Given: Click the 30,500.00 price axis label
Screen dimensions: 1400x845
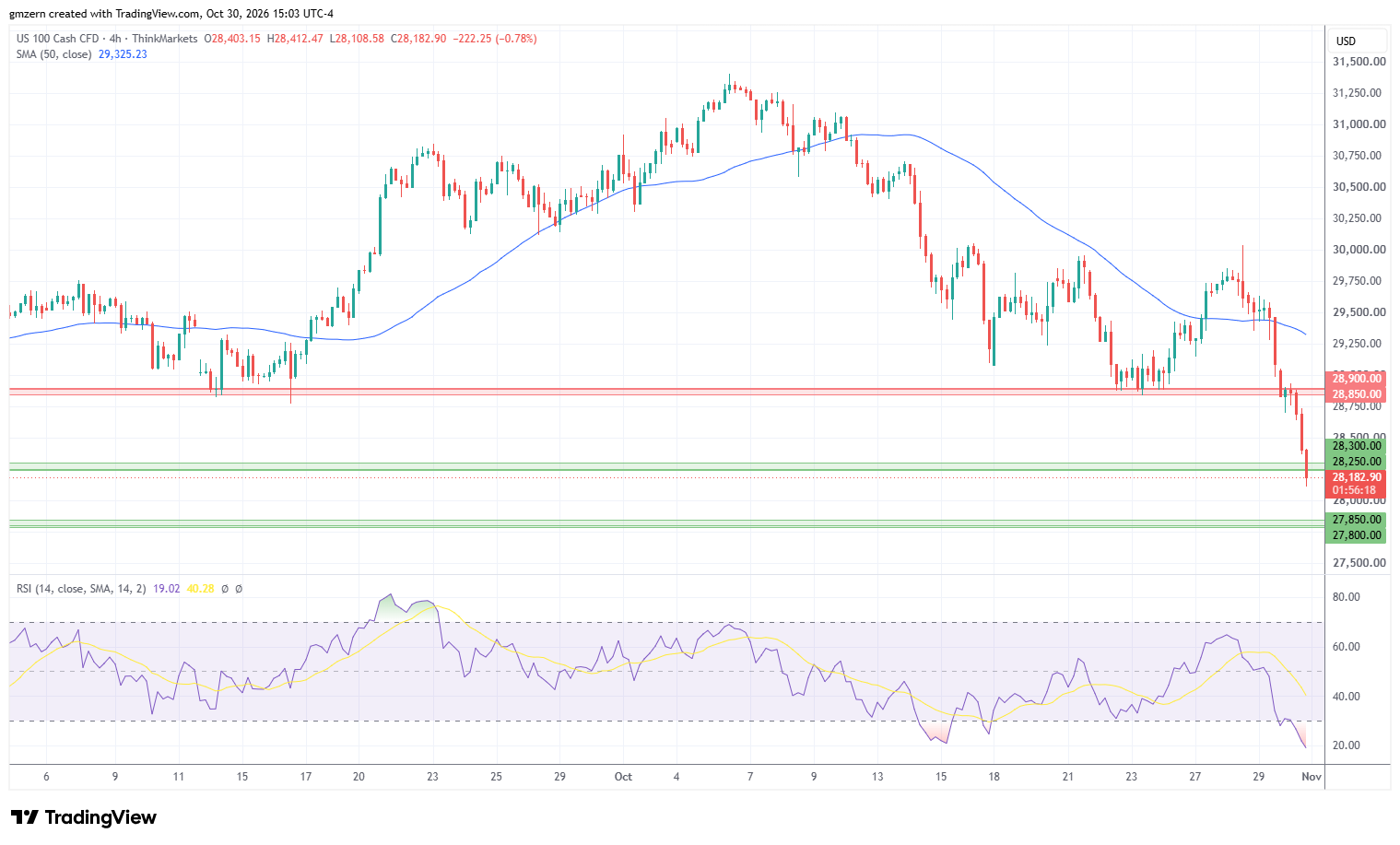Looking at the screenshot, I should pyautogui.click(x=1359, y=187).
